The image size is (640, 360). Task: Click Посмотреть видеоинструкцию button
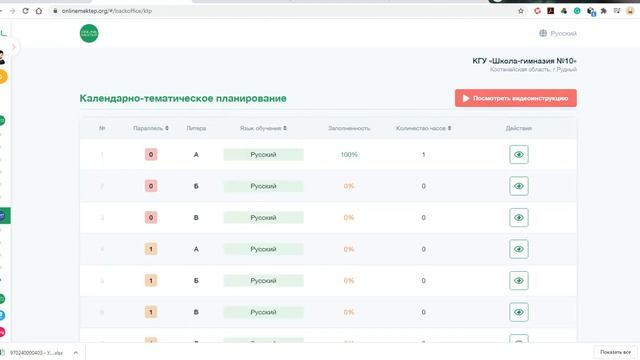[516, 98]
